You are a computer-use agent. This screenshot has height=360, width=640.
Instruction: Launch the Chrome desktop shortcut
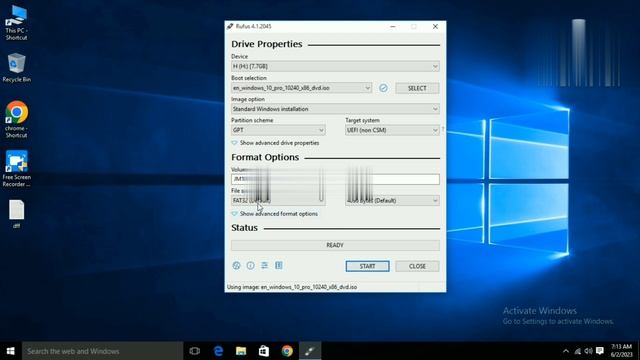[x=16, y=120]
